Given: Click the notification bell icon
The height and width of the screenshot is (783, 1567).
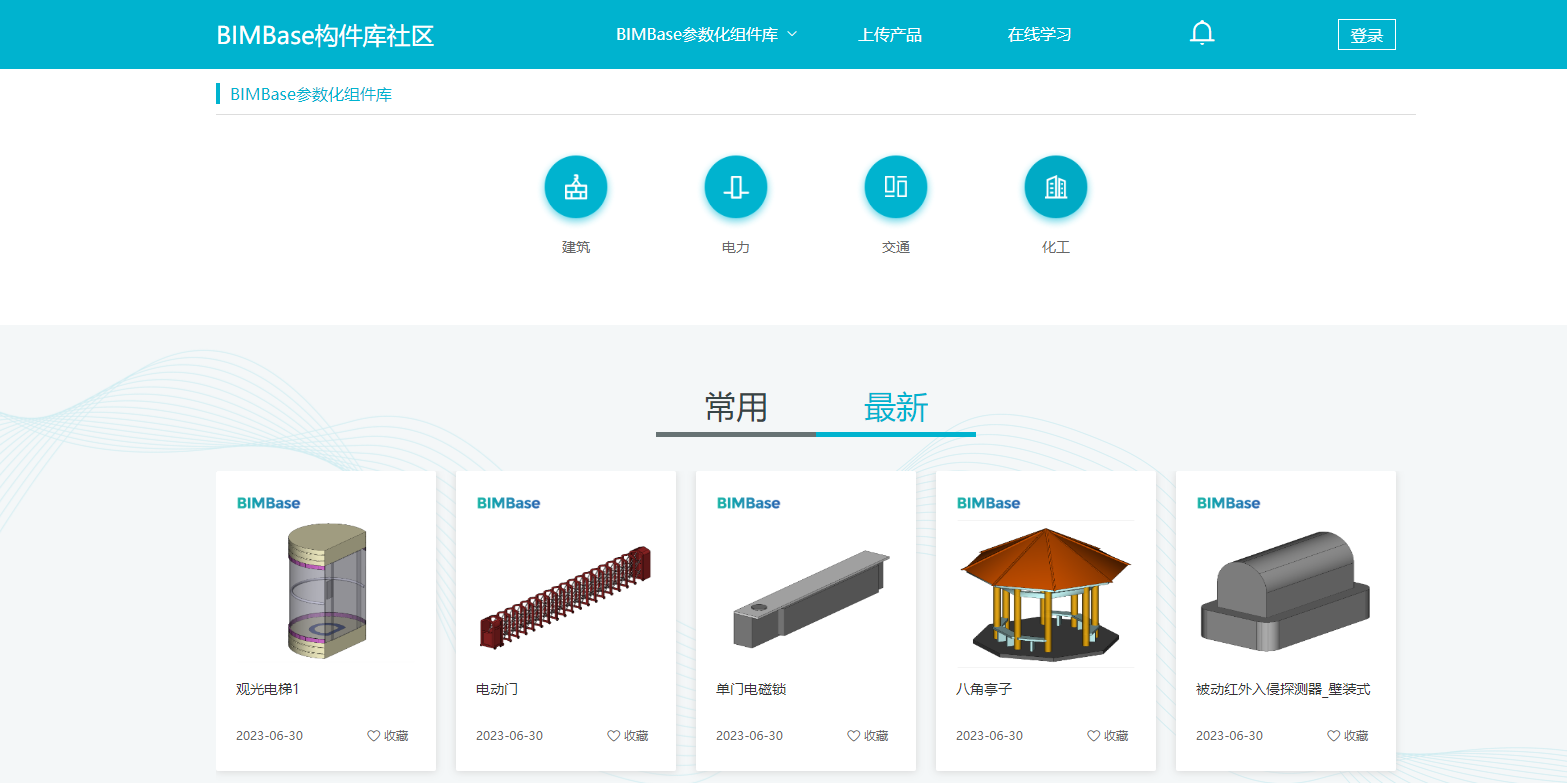Looking at the screenshot, I should 1202,34.
